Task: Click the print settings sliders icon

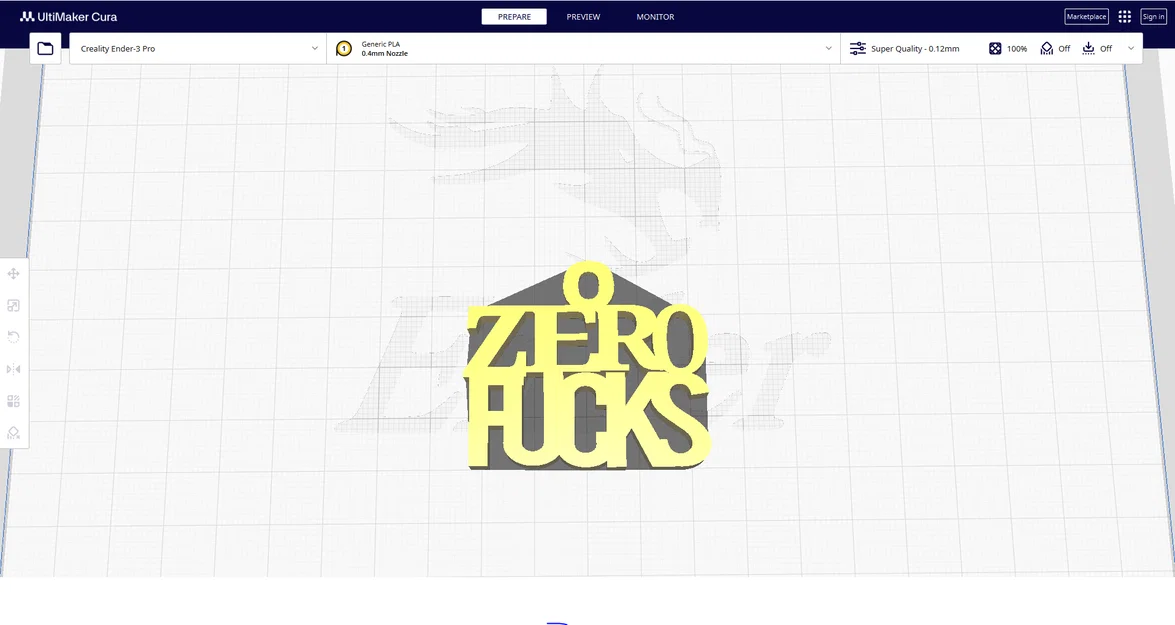Action: pos(857,49)
